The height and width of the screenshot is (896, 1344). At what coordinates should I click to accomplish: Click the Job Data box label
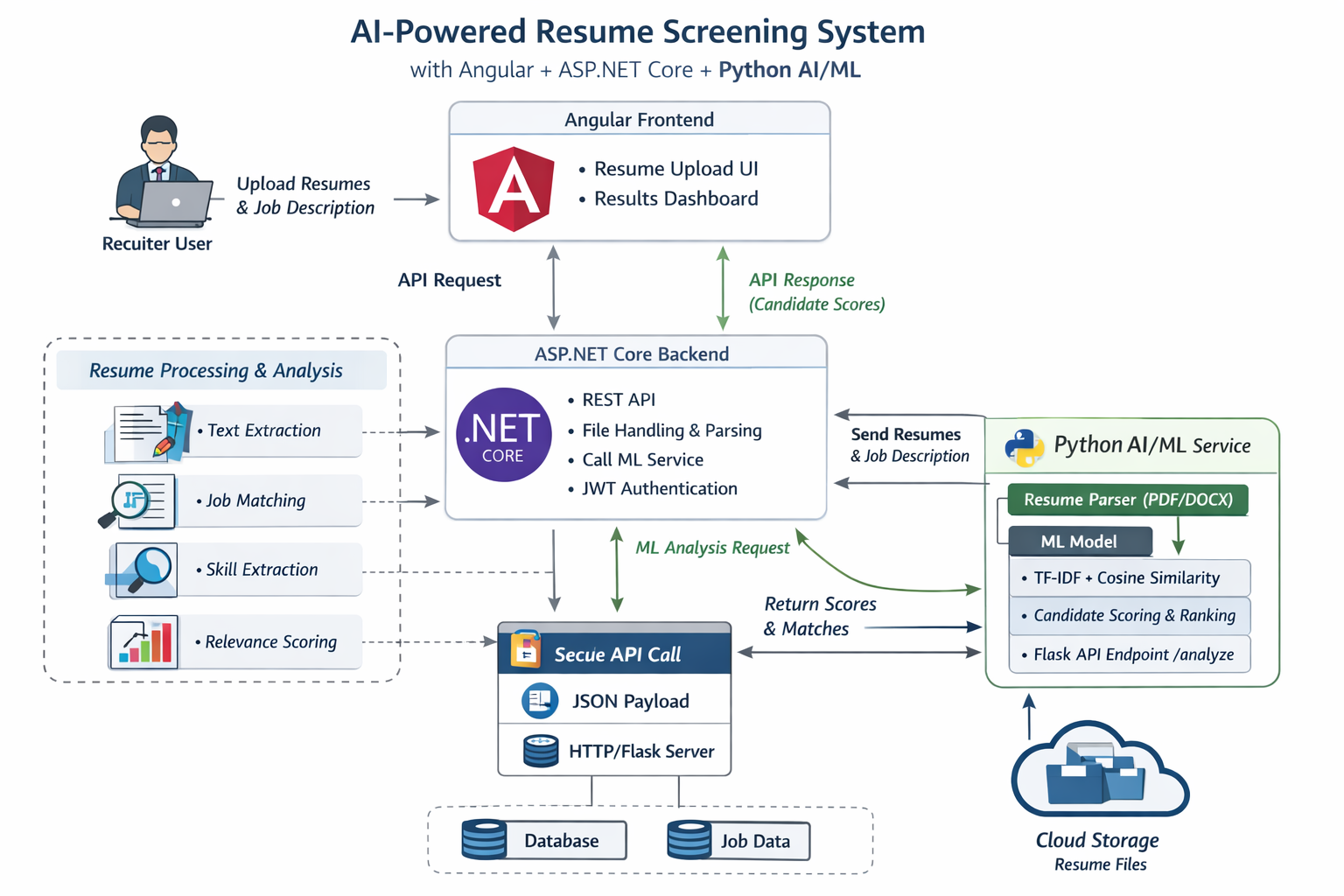756,841
